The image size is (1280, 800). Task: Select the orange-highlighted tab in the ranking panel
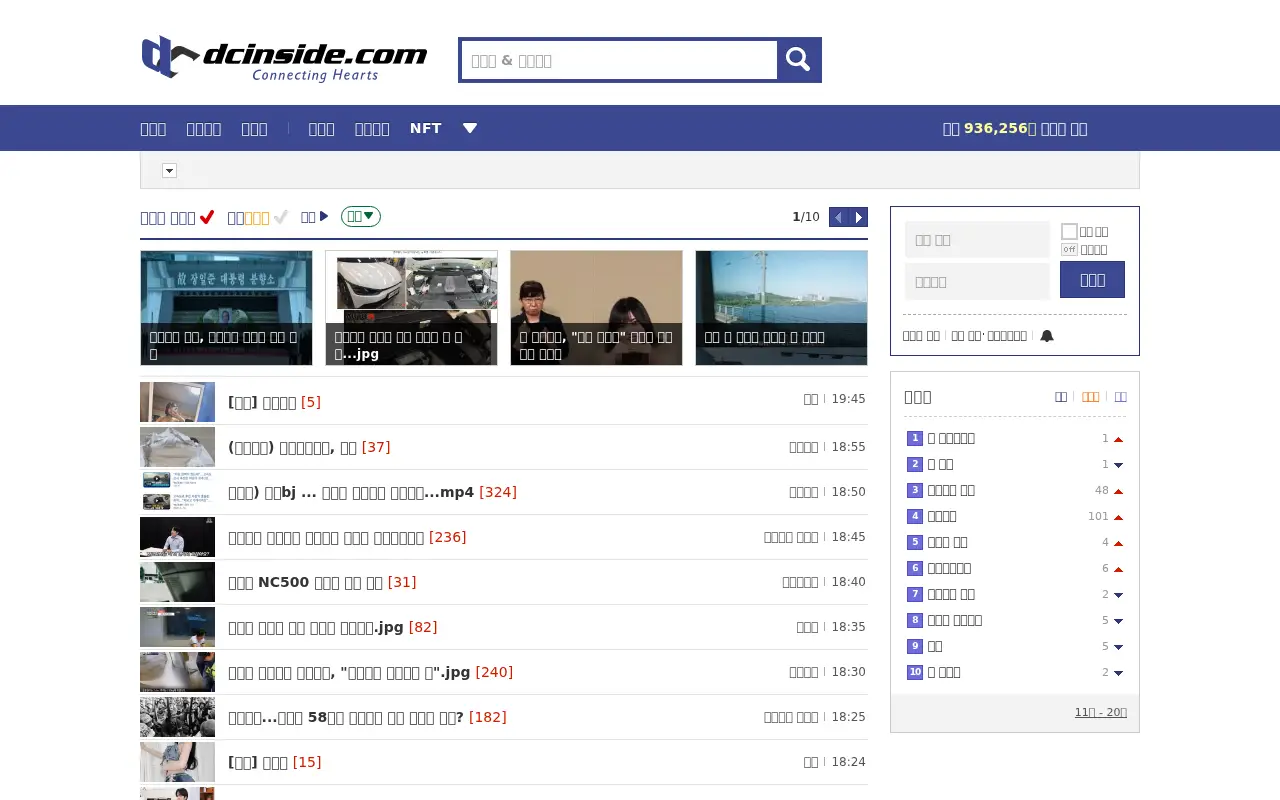coord(1090,397)
